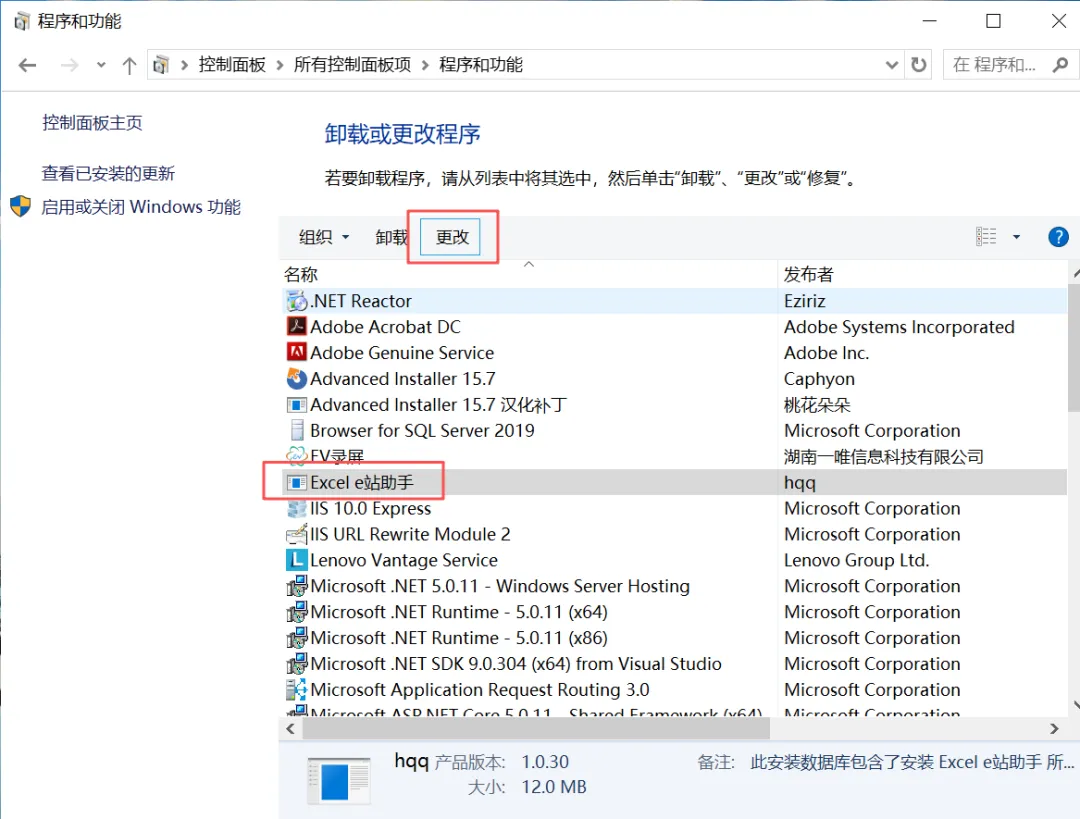Open 启用或关闭 Windows 功能 link
The image size is (1080, 819).
pyautogui.click(x=141, y=207)
